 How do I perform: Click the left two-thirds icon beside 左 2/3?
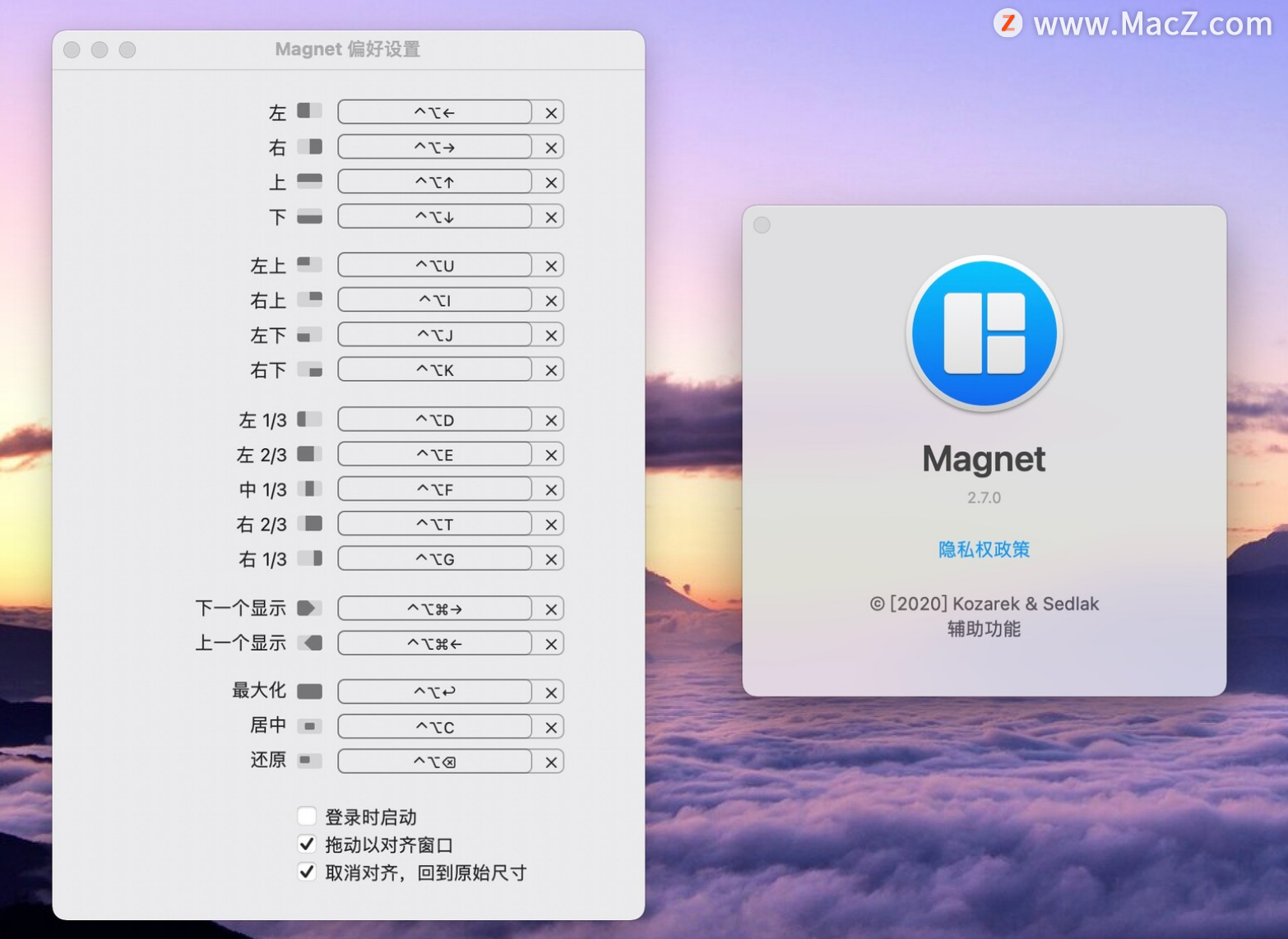click(309, 454)
